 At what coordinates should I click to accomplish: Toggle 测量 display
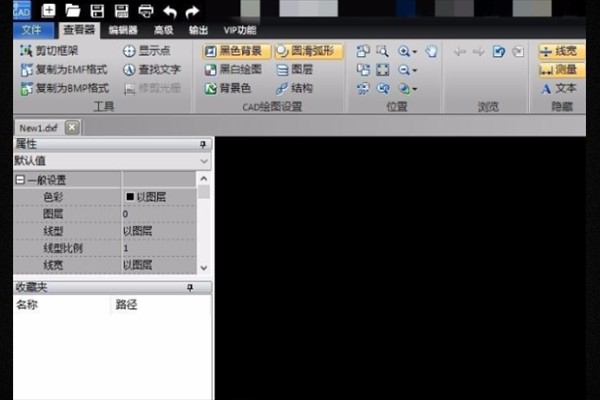pos(561,70)
